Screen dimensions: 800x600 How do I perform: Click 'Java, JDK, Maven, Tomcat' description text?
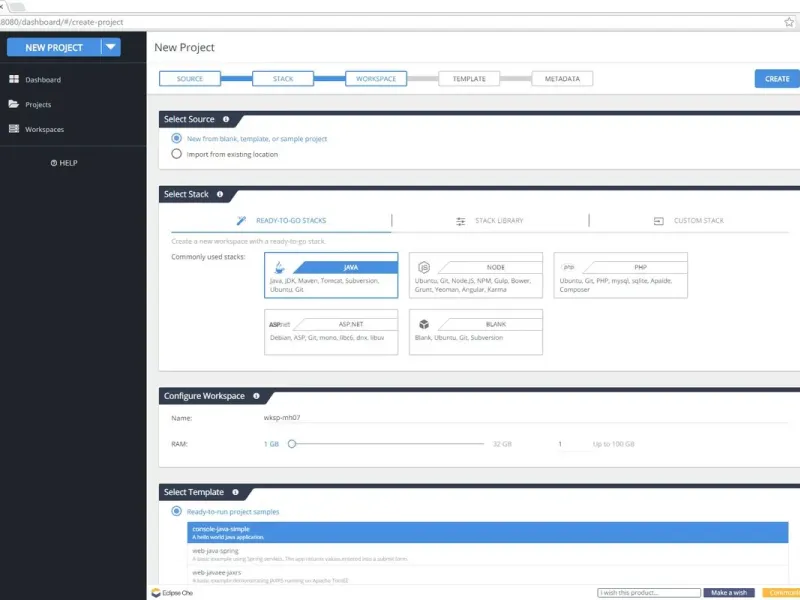pos(324,285)
